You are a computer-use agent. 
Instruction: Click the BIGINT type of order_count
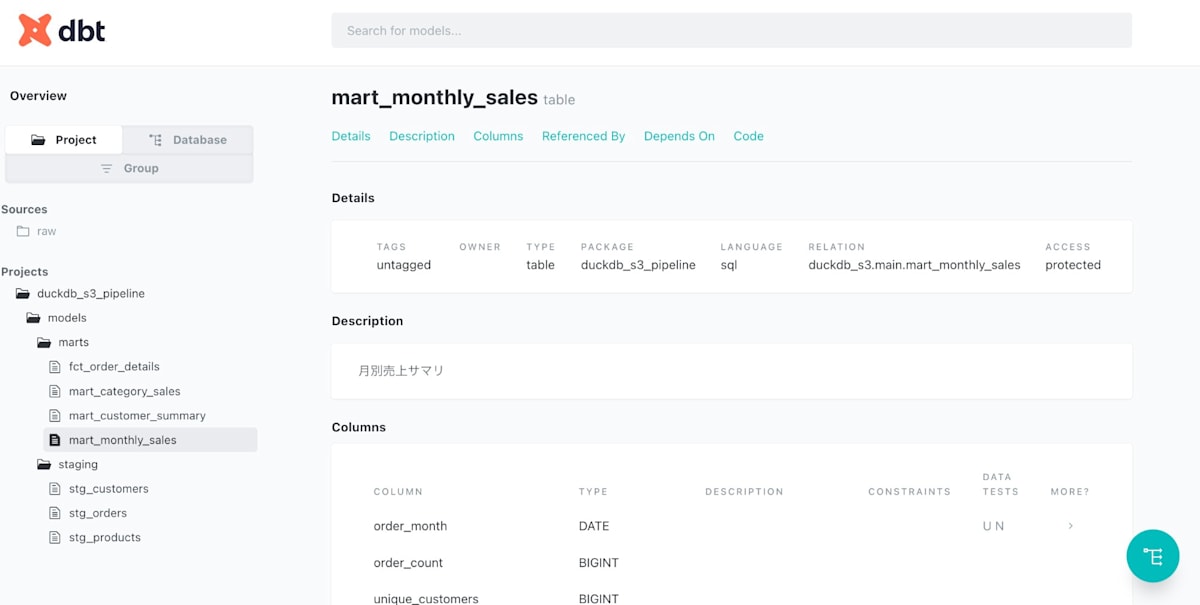point(599,563)
